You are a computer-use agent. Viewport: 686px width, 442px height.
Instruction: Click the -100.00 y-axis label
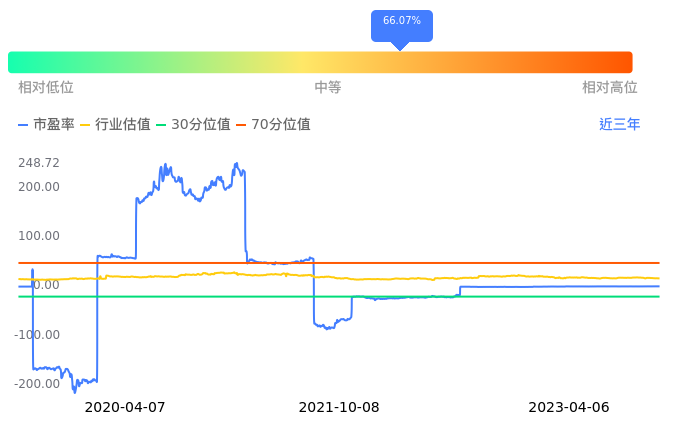pyautogui.click(x=39, y=335)
